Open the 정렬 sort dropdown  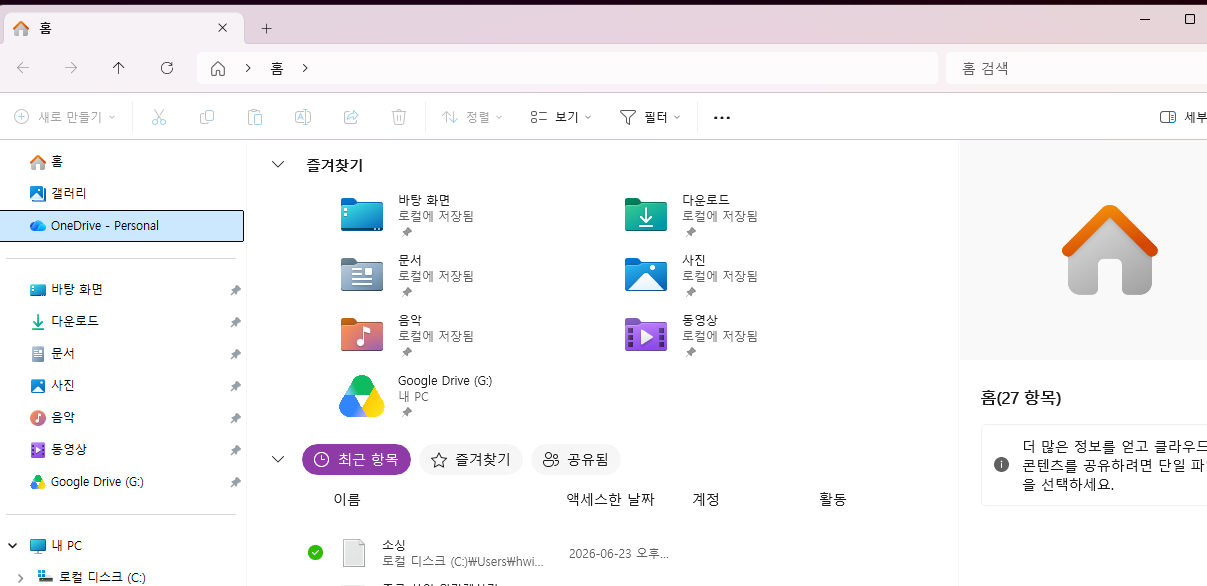tap(472, 117)
